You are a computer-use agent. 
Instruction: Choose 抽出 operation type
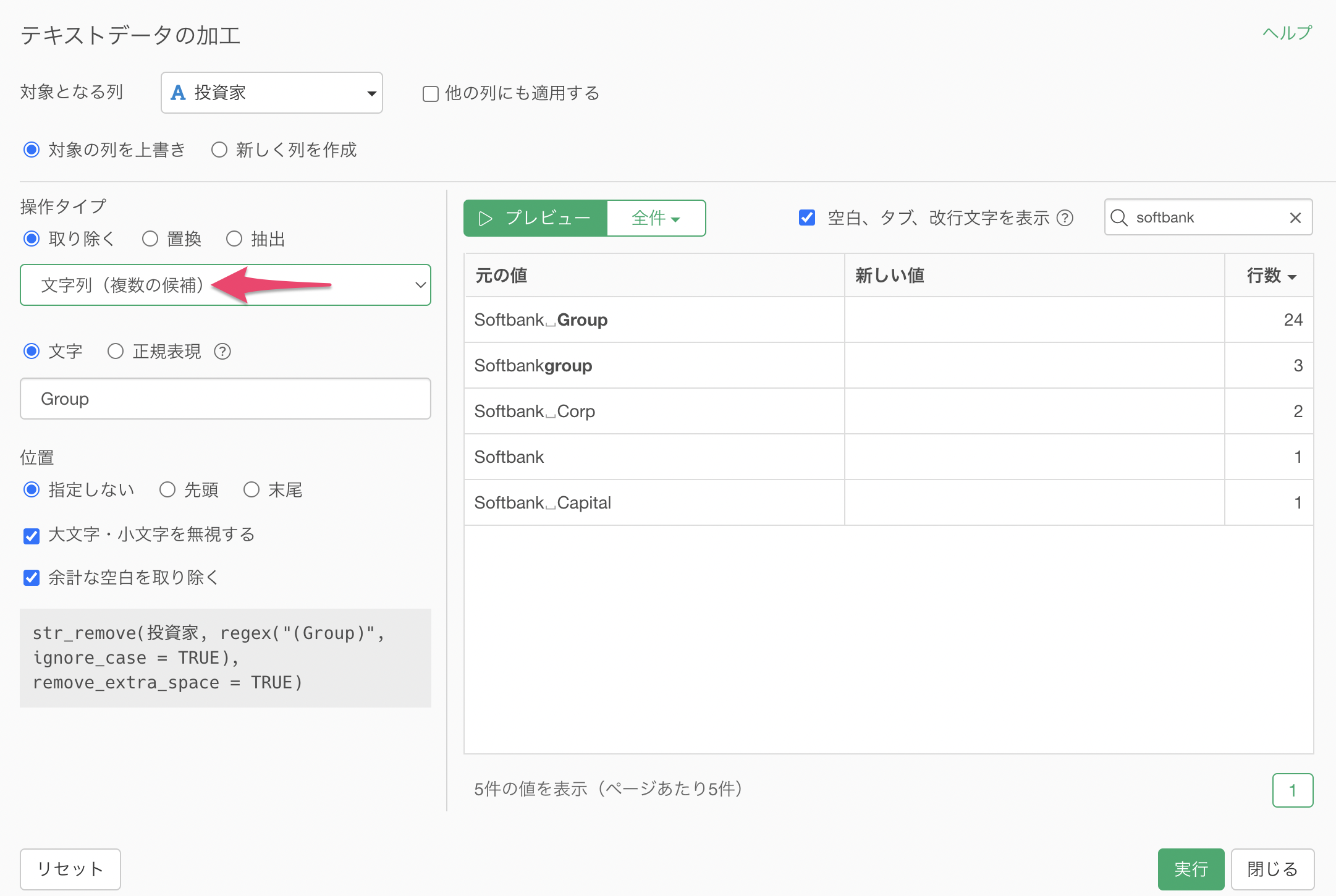tap(234, 239)
